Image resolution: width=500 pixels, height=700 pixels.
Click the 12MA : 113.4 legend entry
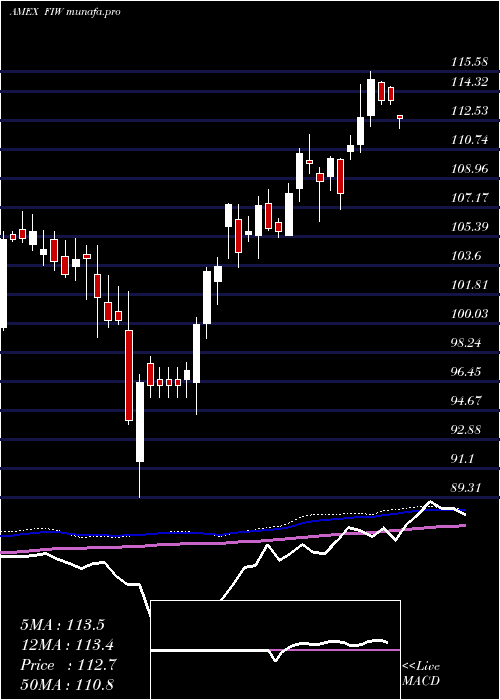pos(67,645)
